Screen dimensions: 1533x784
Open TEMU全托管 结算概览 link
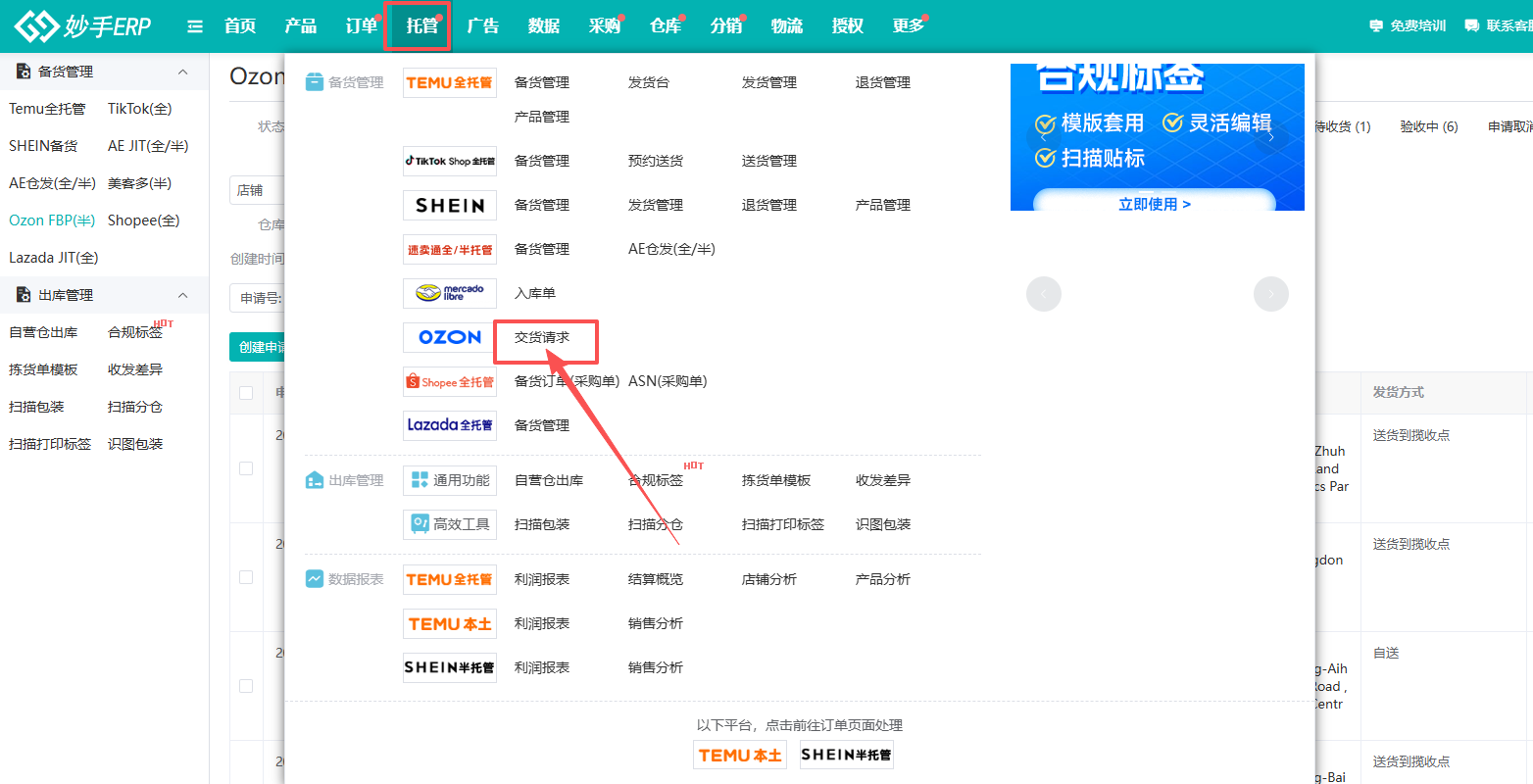click(656, 579)
